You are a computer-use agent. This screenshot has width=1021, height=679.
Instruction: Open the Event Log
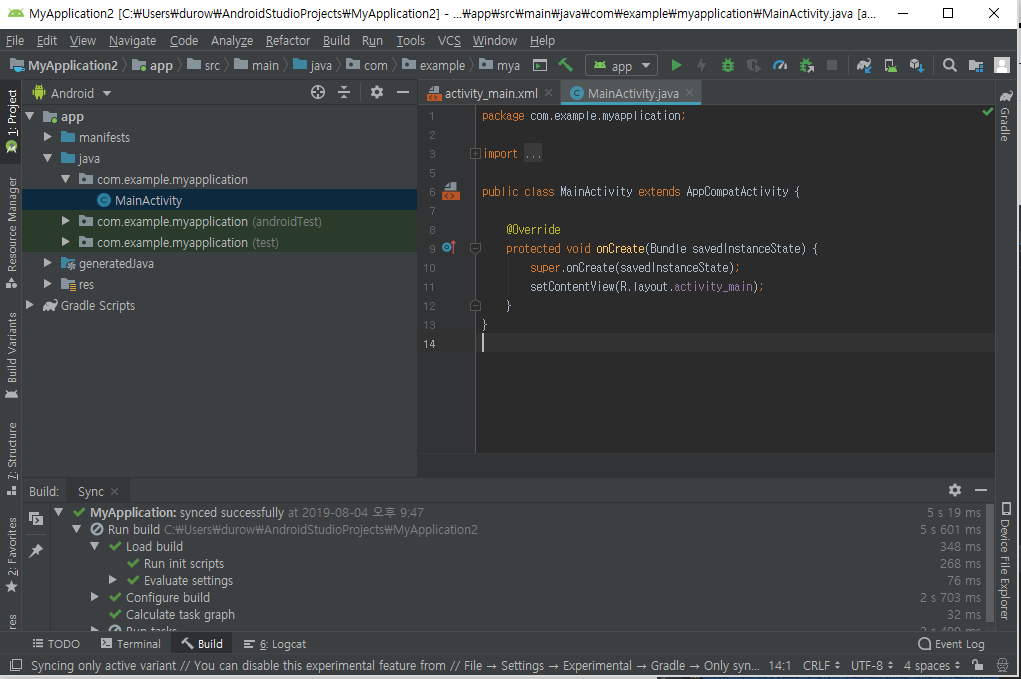951,644
